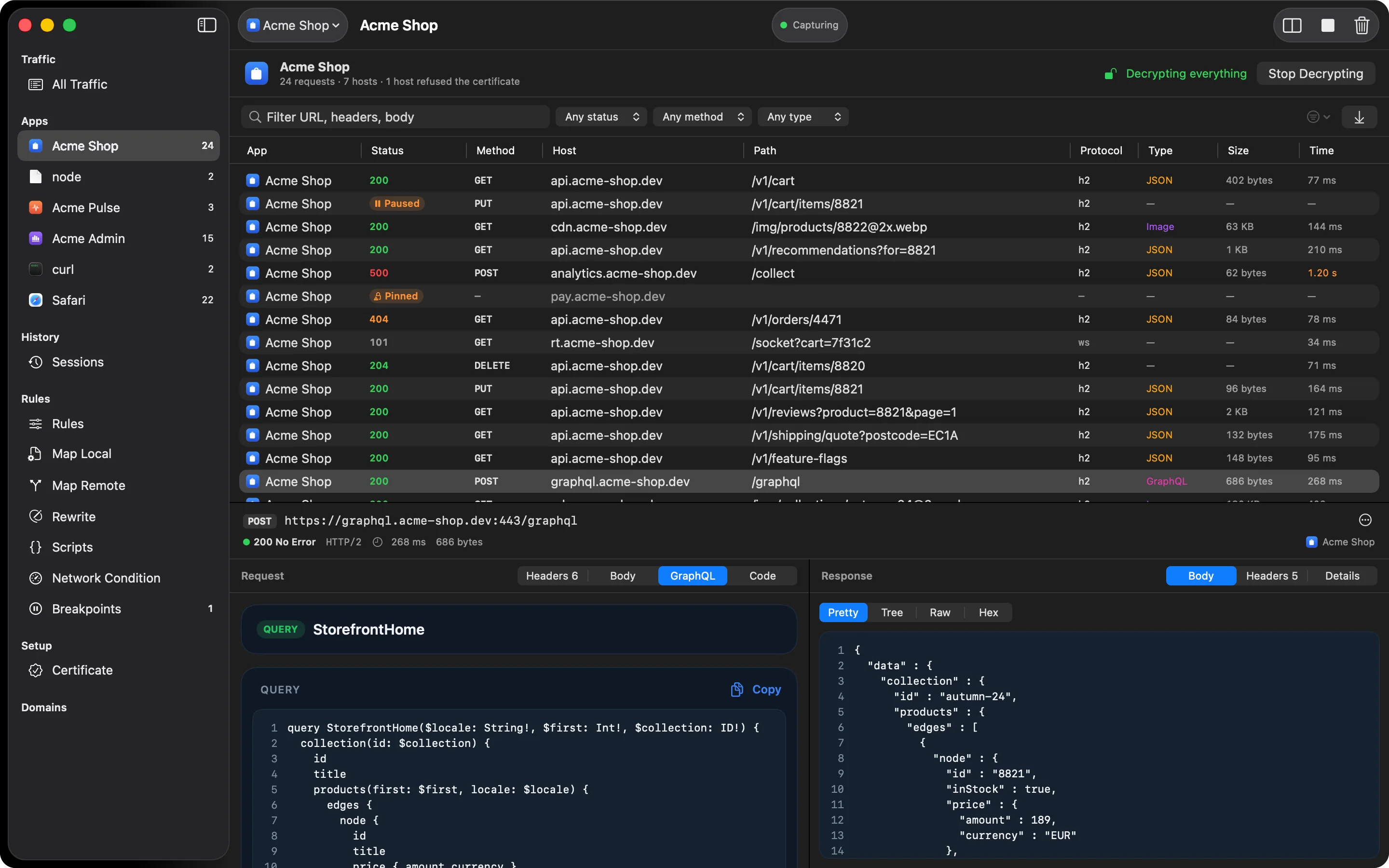Open the Scripts section
The image size is (1389, 868).
(118, 547)
